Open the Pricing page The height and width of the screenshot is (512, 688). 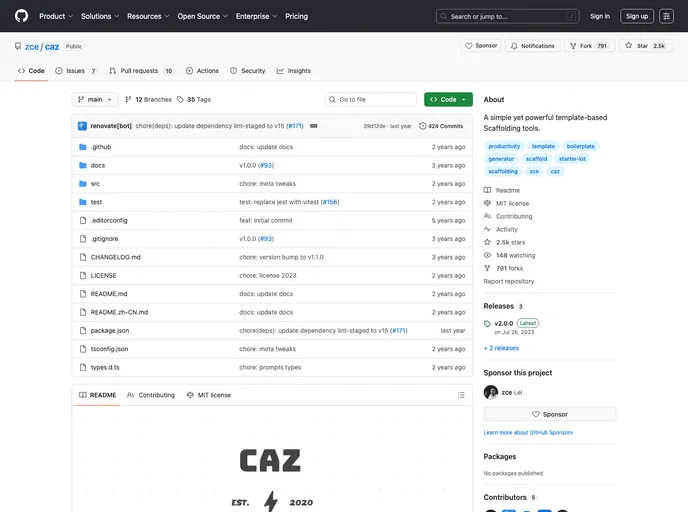pyautogui.click(x=297, y=16)
